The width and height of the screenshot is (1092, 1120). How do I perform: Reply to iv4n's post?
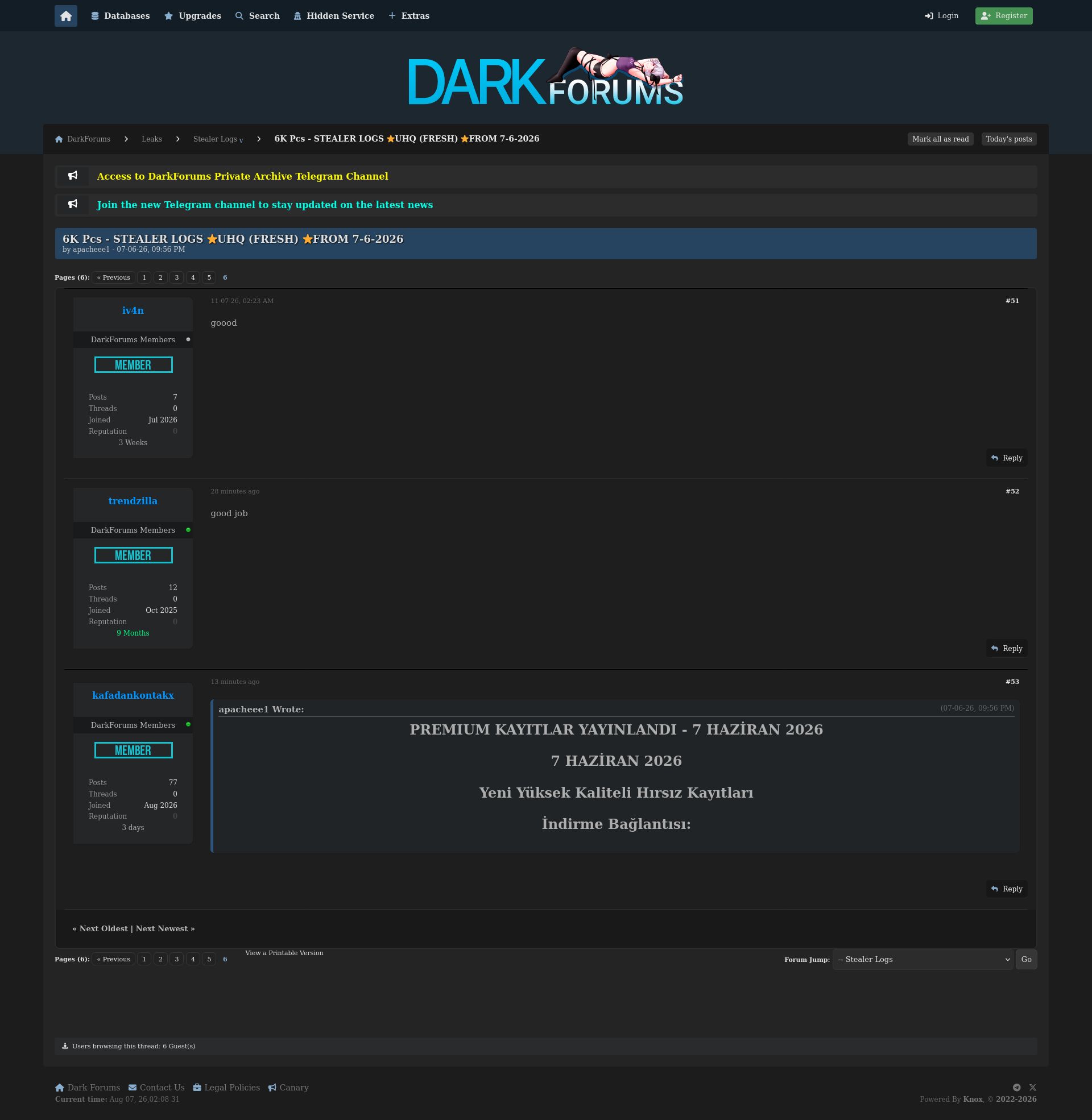point(1007,458)
